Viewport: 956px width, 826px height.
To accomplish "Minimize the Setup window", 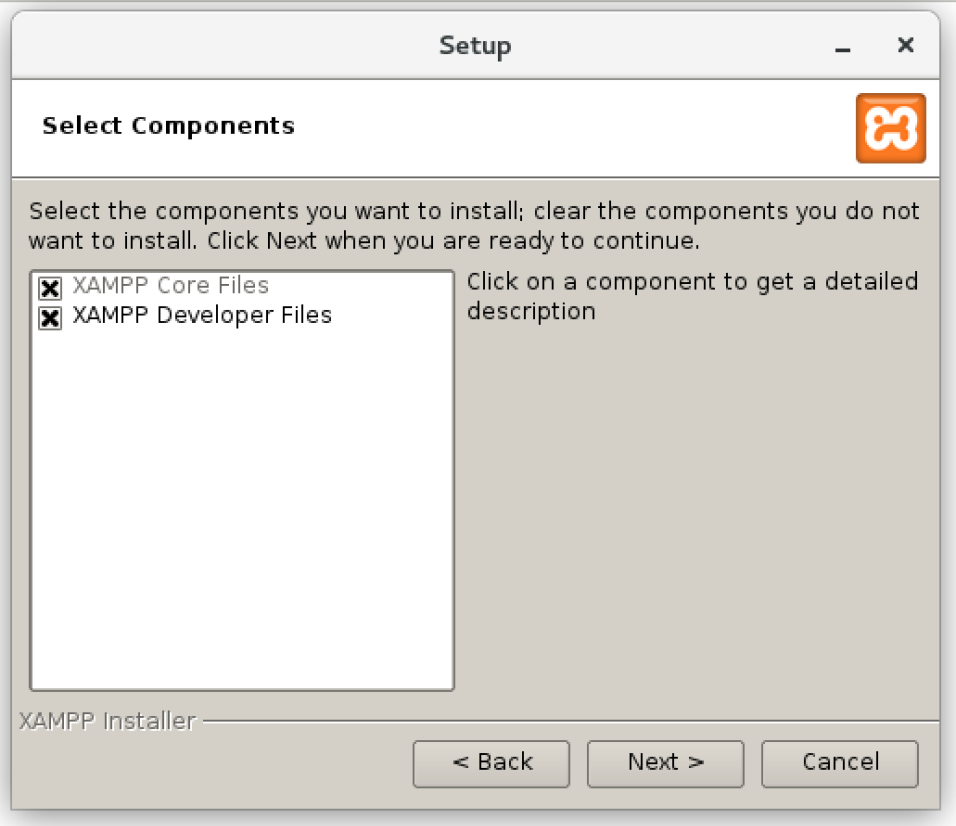I will [x=843, y=46].
